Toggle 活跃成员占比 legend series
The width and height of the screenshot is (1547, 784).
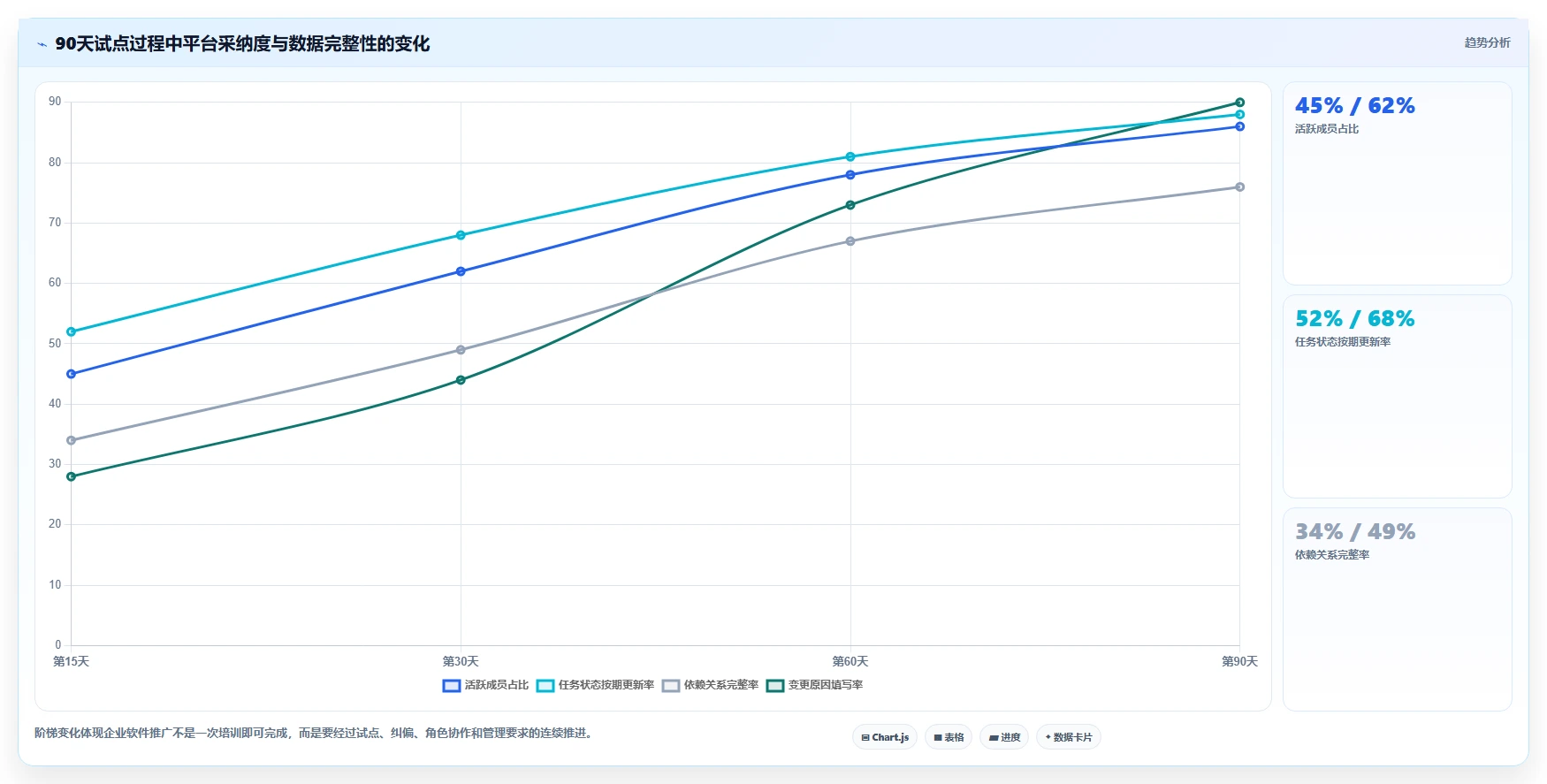point(485,685)
